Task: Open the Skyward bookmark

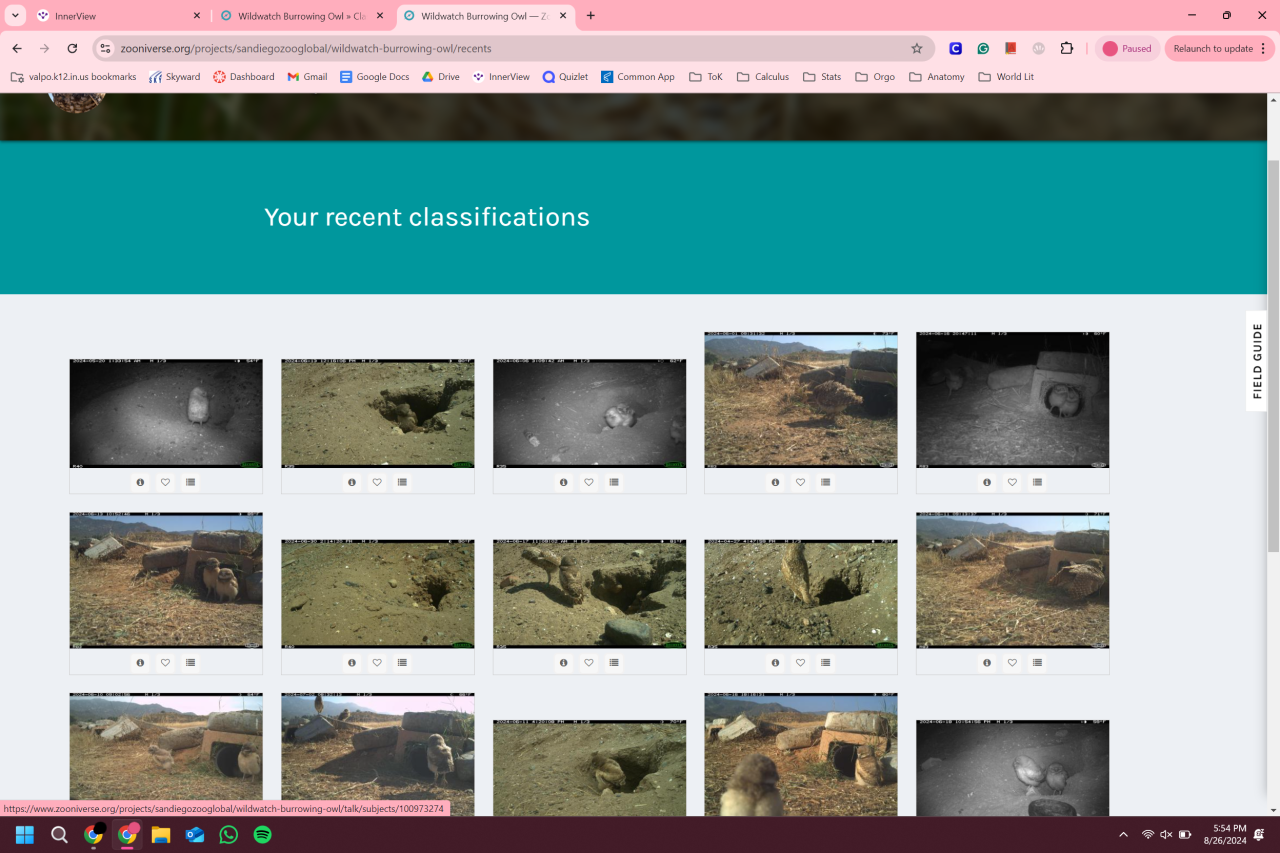Action: point(175,77)
